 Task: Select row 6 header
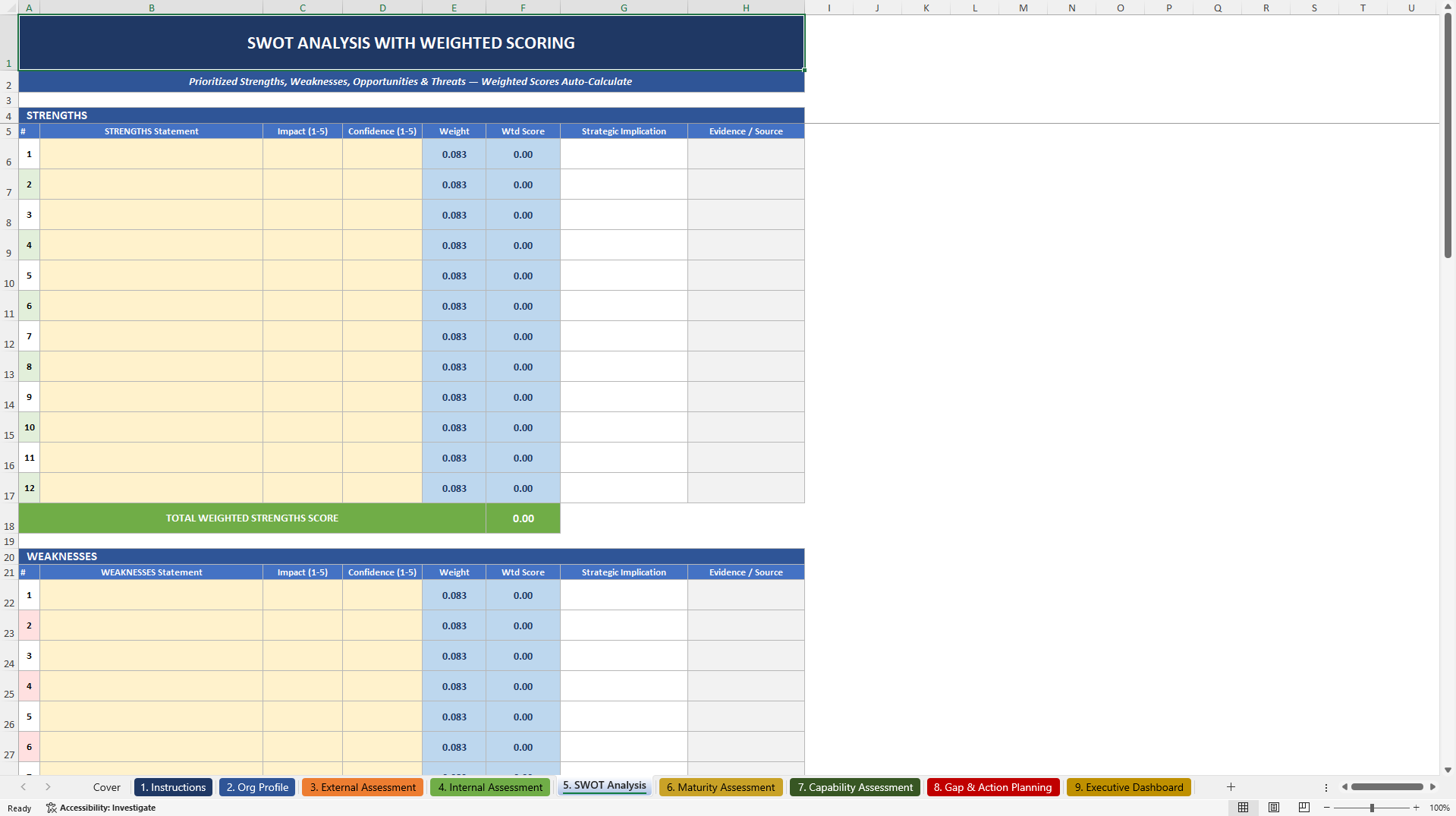point(9,154)
